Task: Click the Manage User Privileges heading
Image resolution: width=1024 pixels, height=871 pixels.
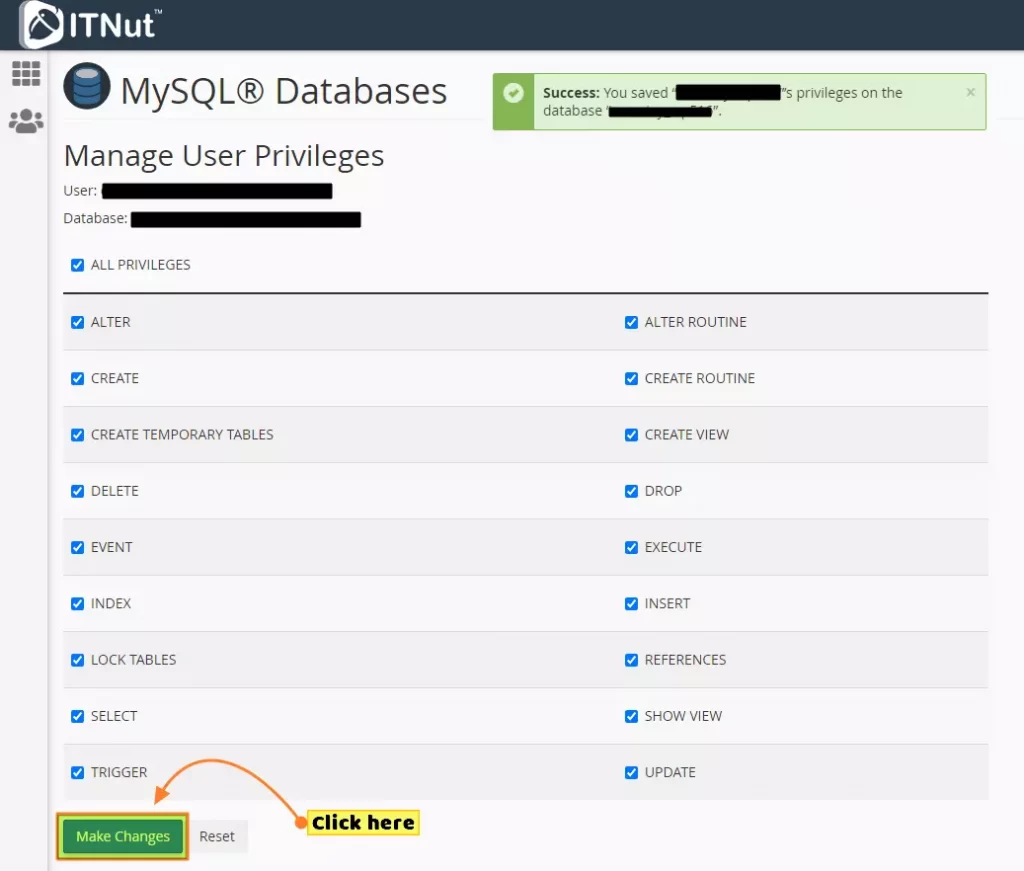Action: tap(224, 156)
